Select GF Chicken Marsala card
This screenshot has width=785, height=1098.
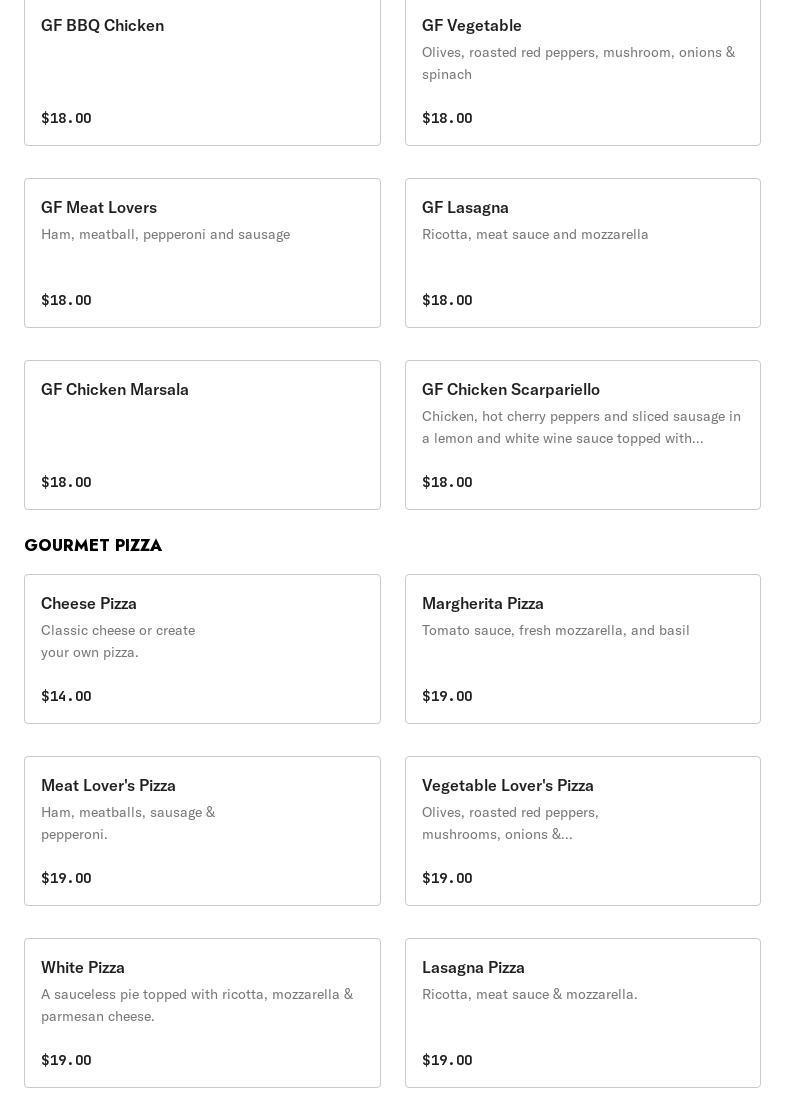[202, 435]
